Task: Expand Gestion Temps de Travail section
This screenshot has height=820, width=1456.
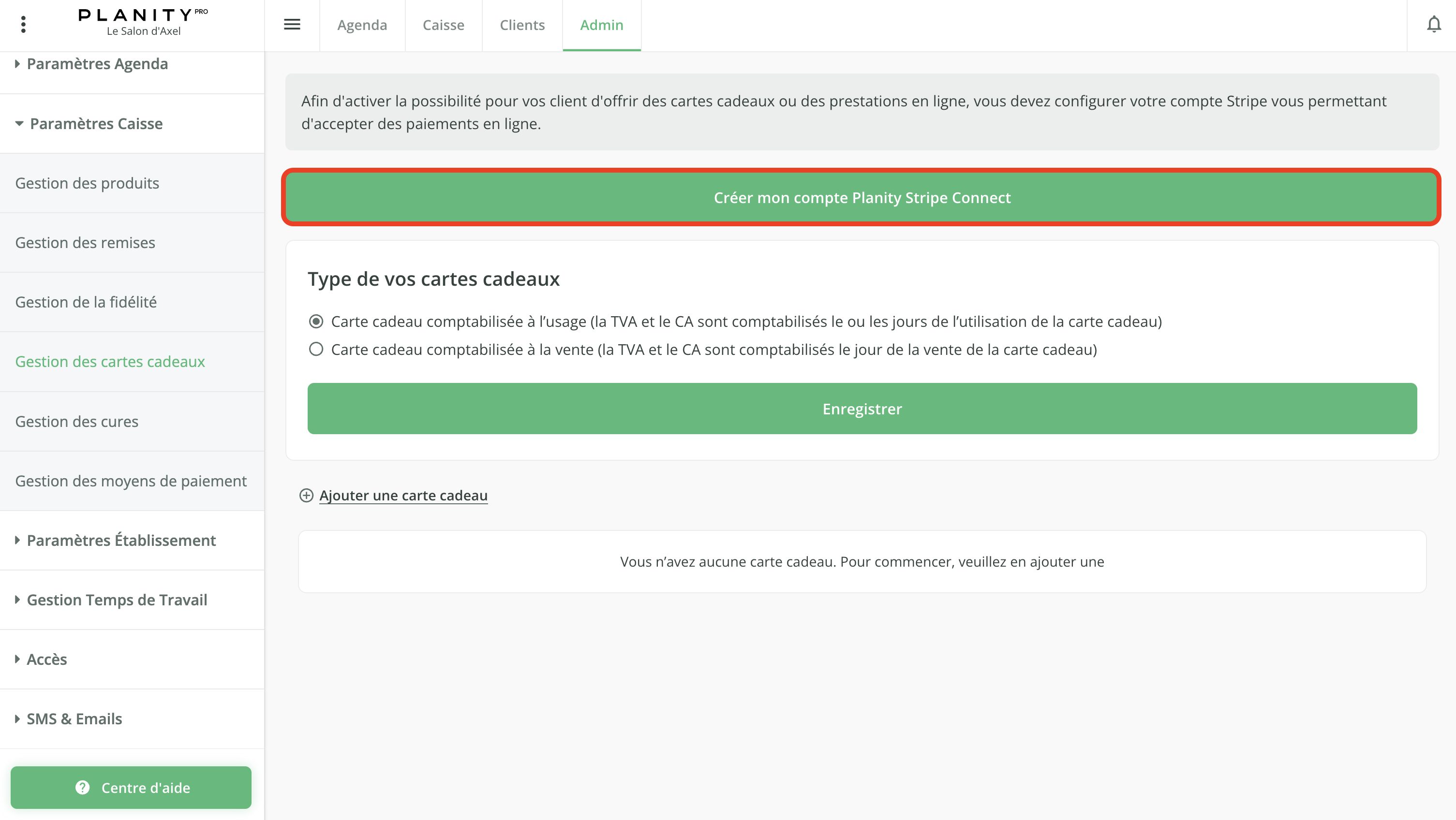Action: 117,600
